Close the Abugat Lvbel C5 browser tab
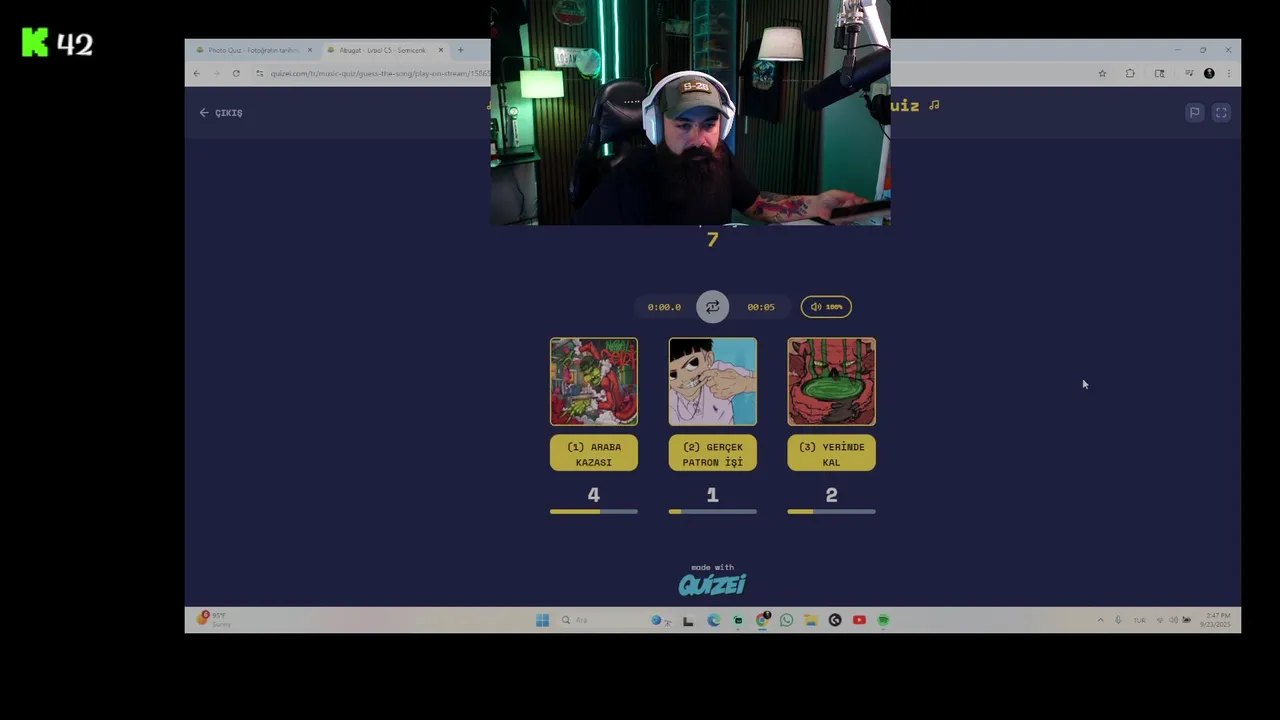Image resolution: width=1280 pixels, height=720 pixels. (x=440, y=50)
